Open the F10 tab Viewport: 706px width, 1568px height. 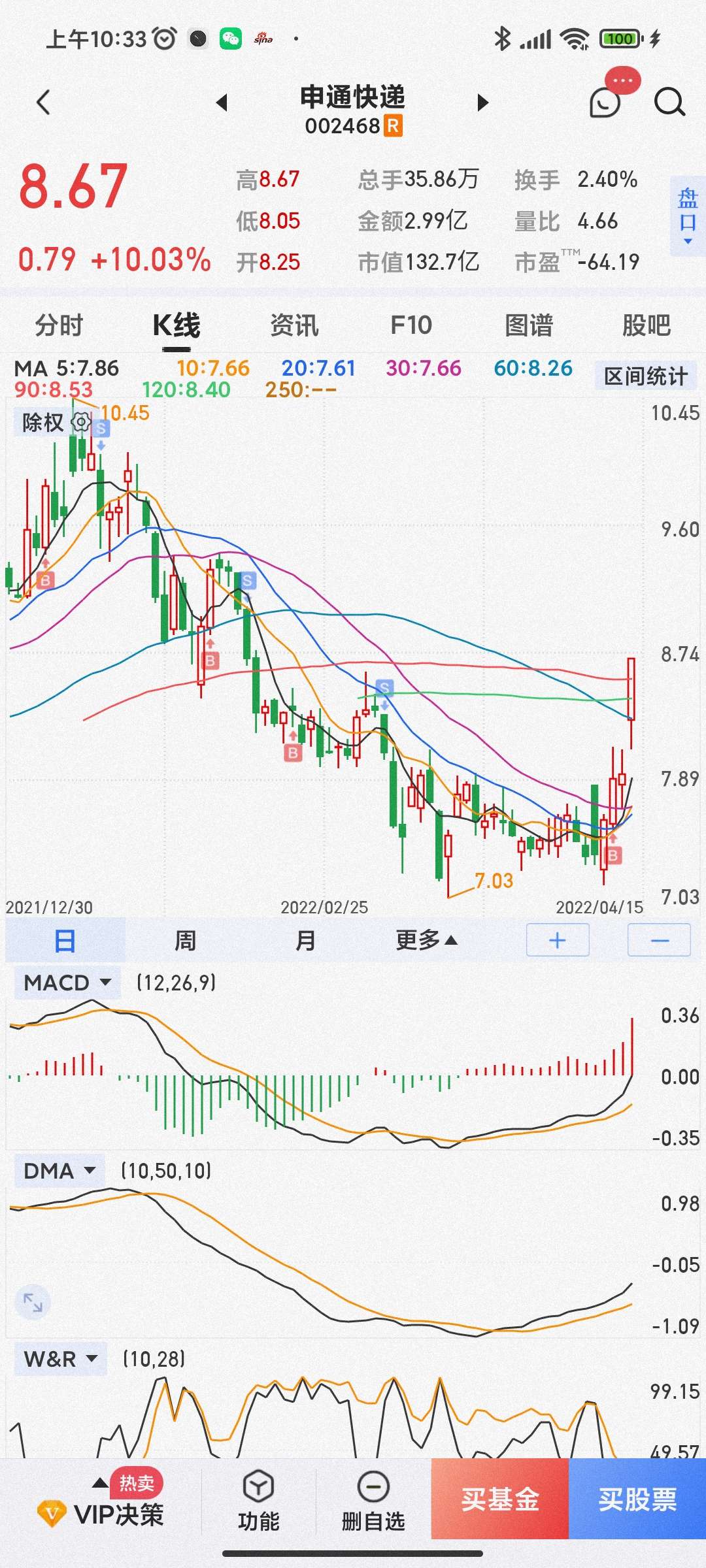point(411,325)
